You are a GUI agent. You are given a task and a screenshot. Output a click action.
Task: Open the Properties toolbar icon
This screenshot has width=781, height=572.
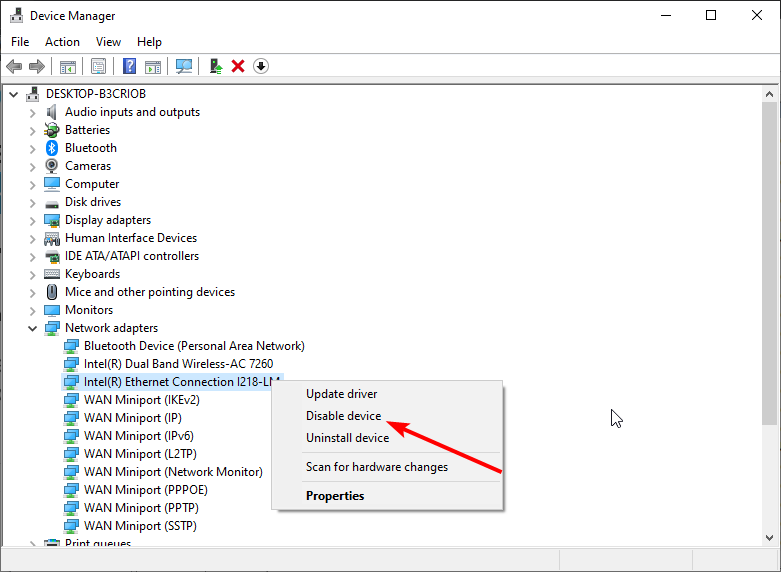[99, 66]
